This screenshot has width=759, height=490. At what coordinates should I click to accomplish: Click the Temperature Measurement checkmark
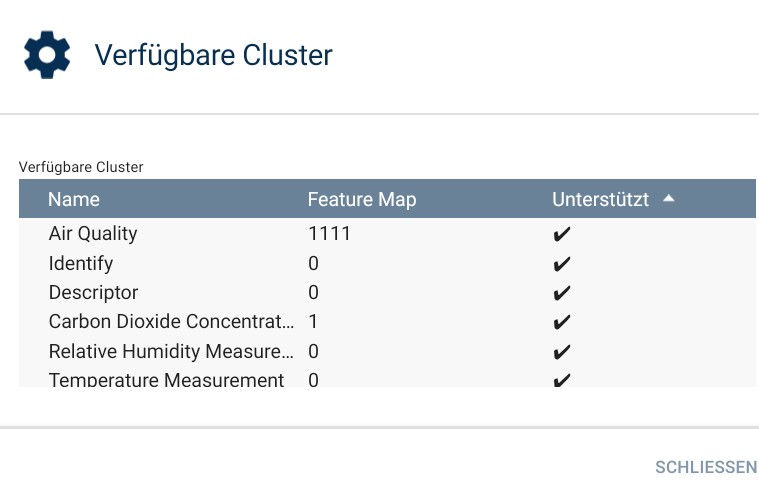coord(562,380)
